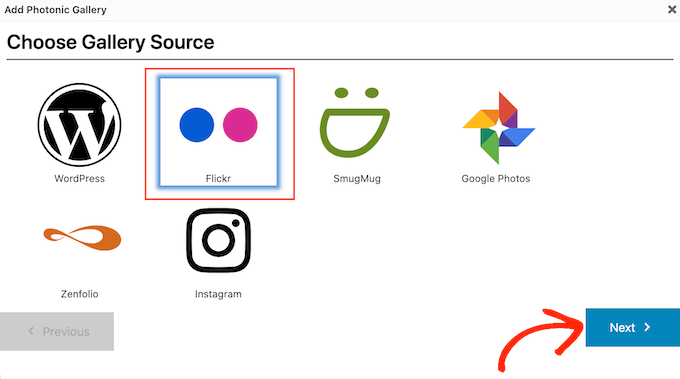Click the grayed-out Previous button
The height and width of the screenshot is (379, 680).
pyautogui.click(x=57, y=331)
